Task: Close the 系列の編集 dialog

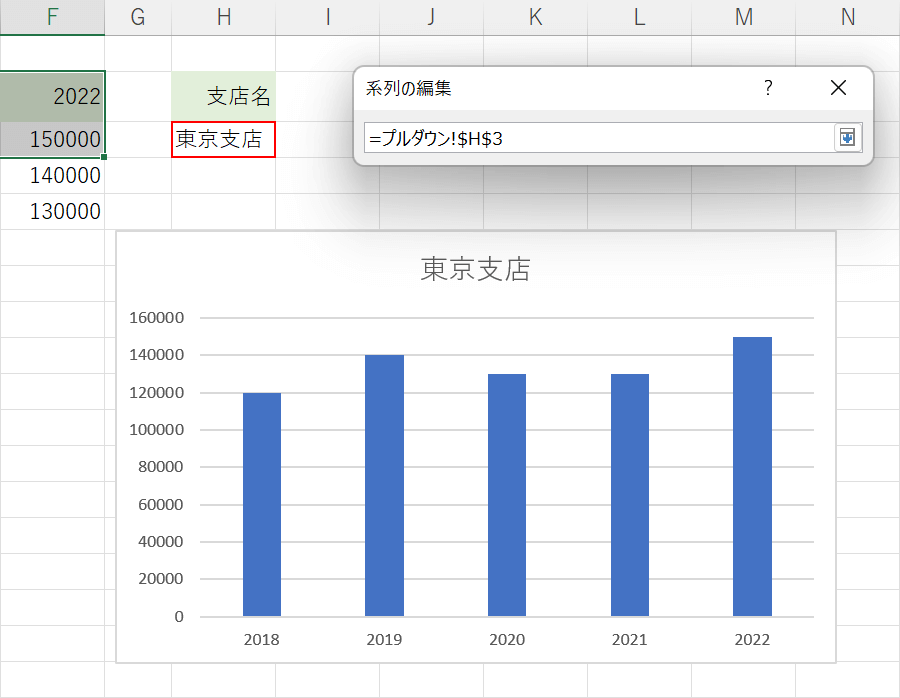Action: pyautogui.click(x=839, y=88)
